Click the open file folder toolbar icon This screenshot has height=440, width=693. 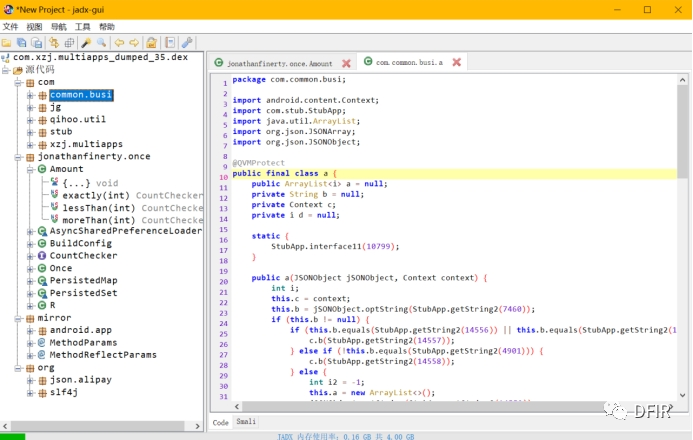pos(7,43)
